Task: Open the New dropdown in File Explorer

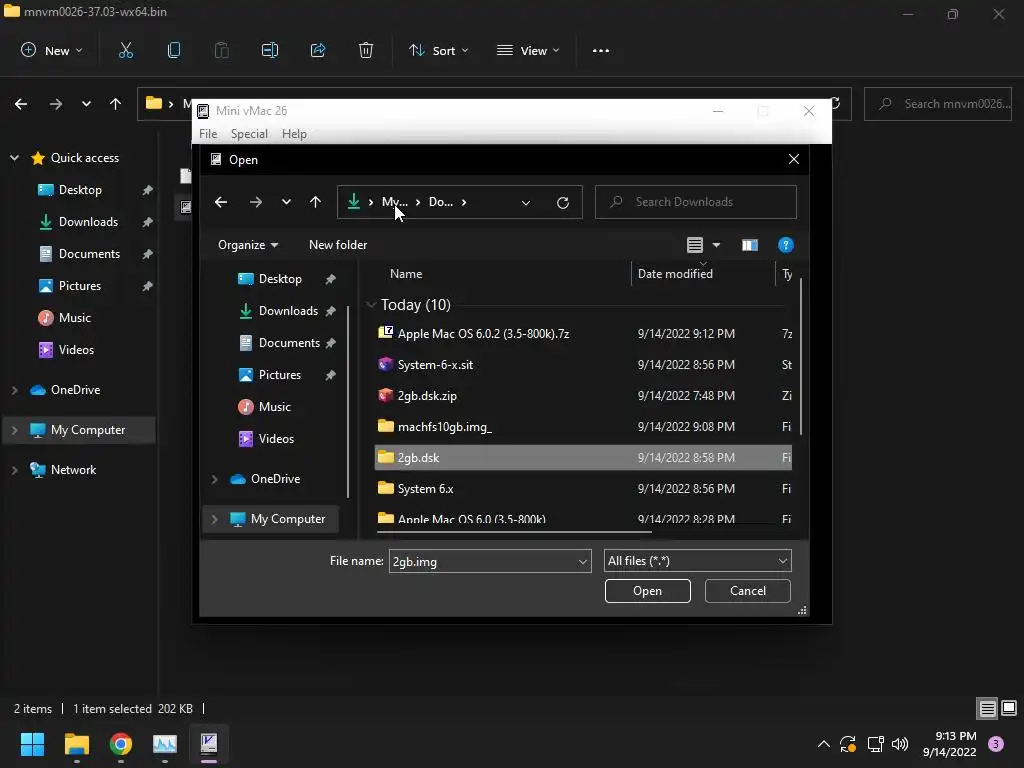Action: pyautogui.click(x=52, y=50)
